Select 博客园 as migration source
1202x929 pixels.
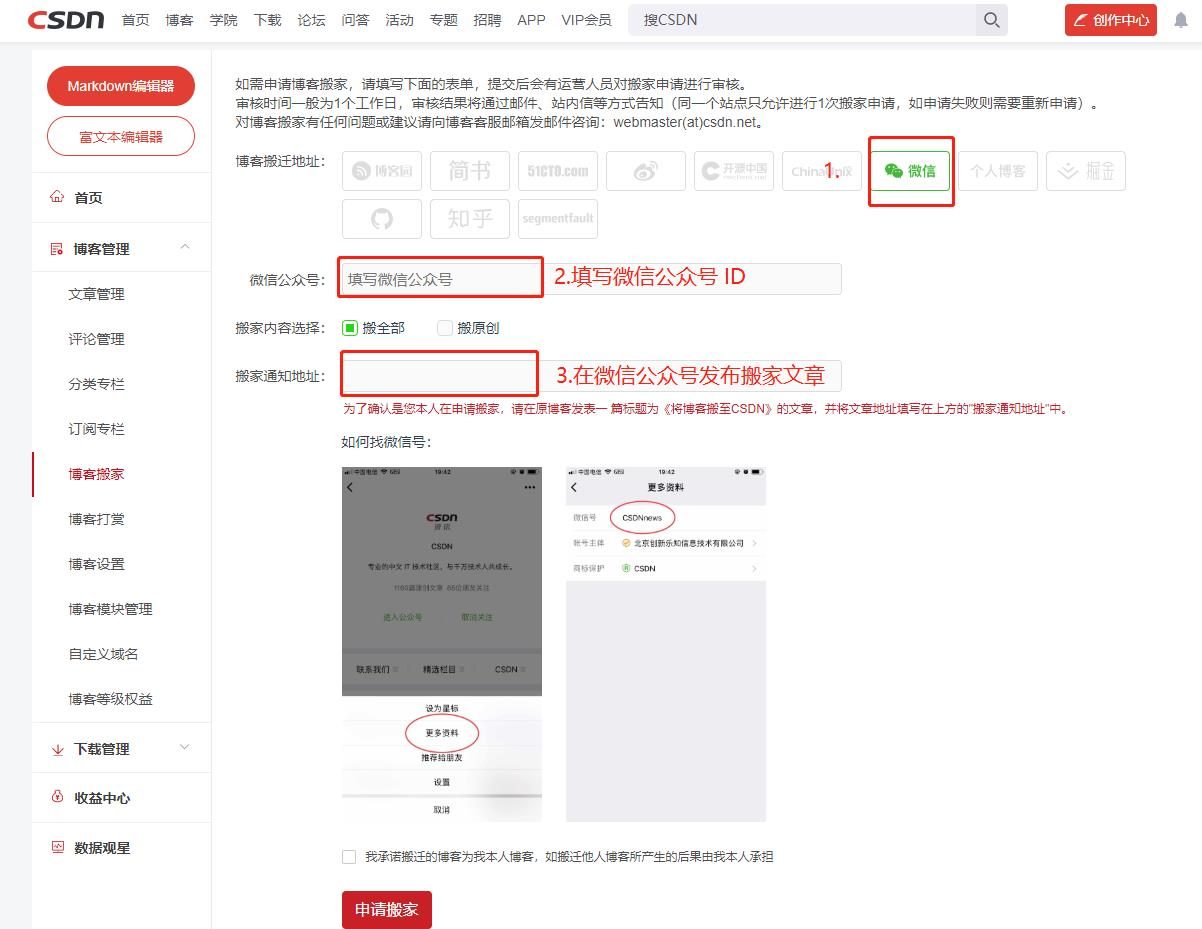pyautogui.click(x=382, y=171)
